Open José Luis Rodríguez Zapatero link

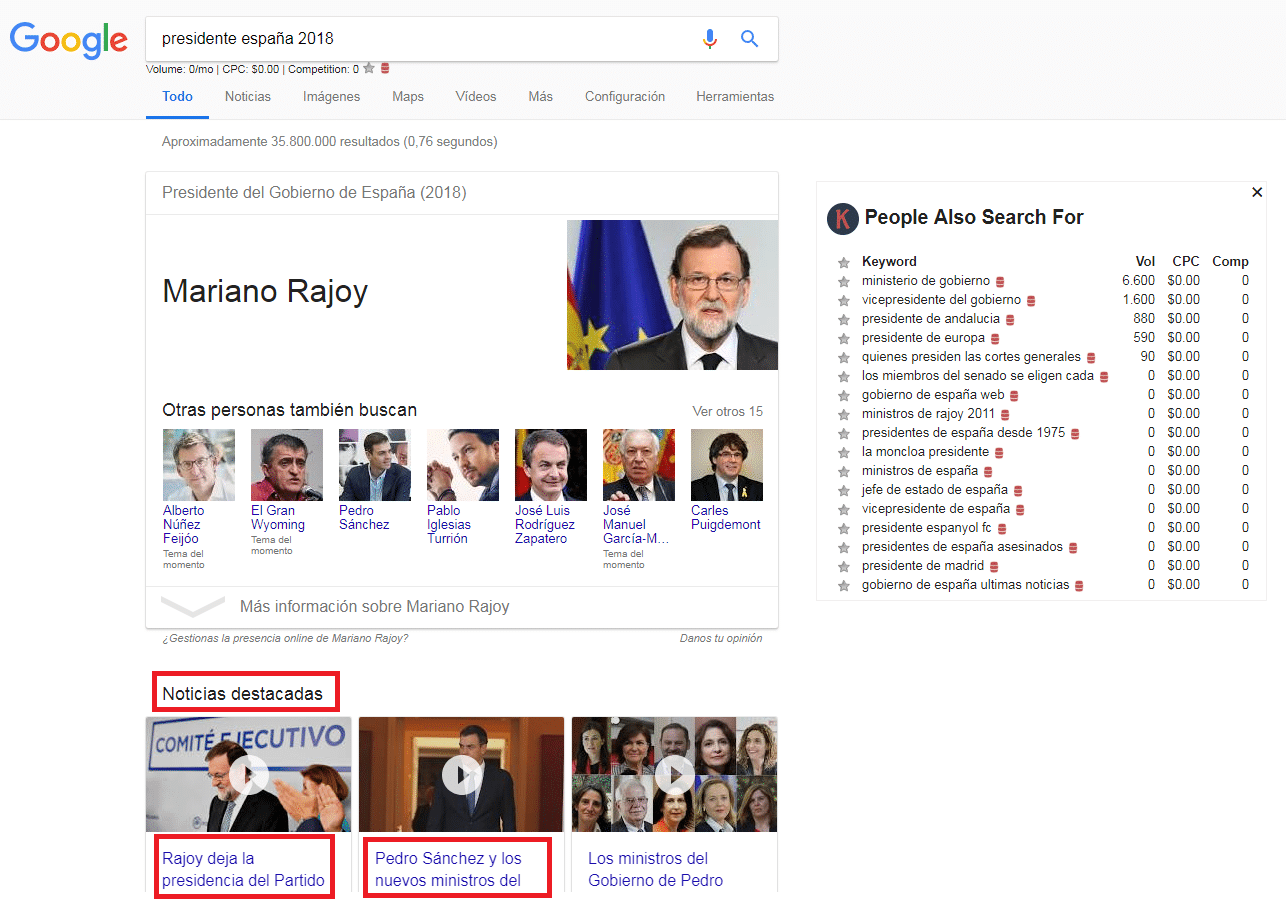tap(545, 525)
